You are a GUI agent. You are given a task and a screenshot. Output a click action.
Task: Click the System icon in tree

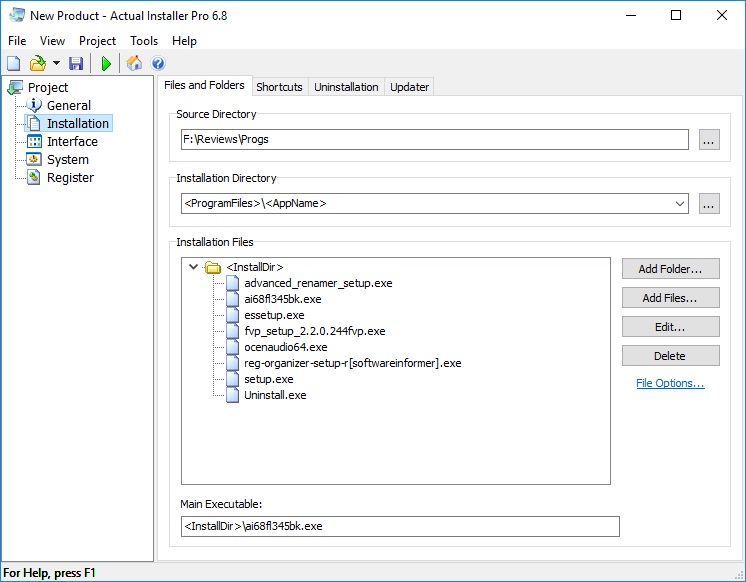[x=34, y=159]
